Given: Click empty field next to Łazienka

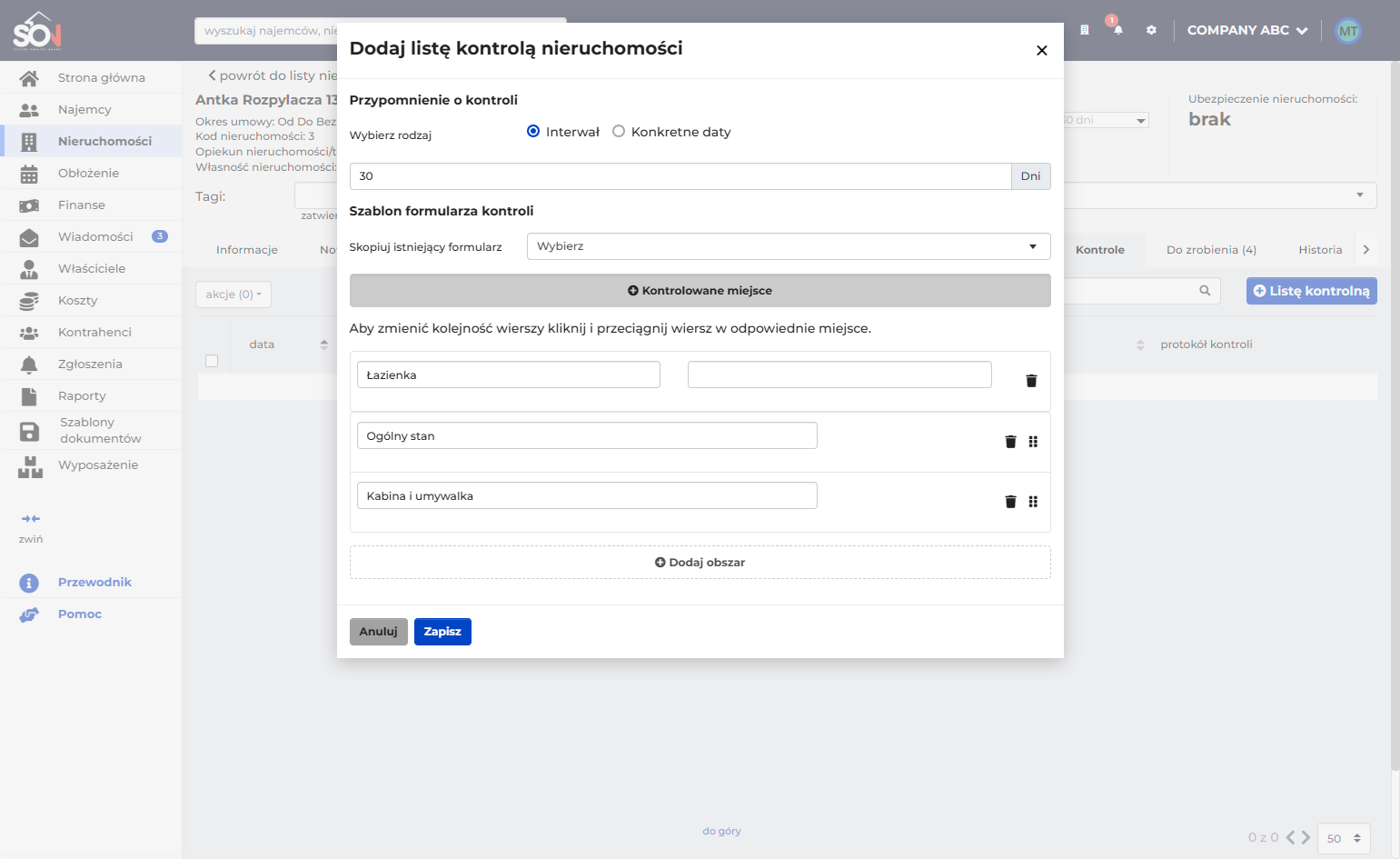Looking at the screenshot, I should 839,375.
